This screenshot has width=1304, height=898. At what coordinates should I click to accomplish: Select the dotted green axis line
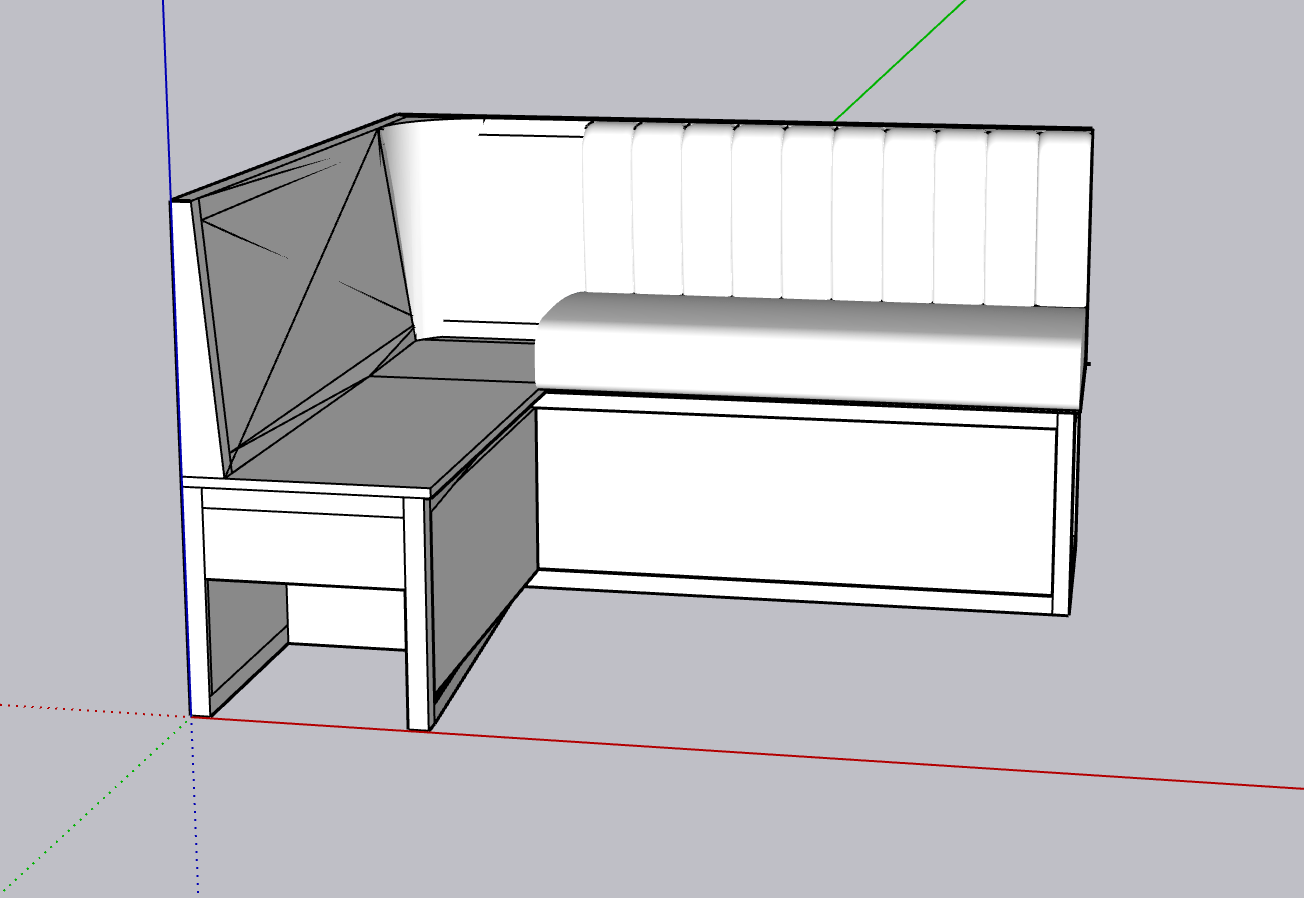[x=90, y=810]
